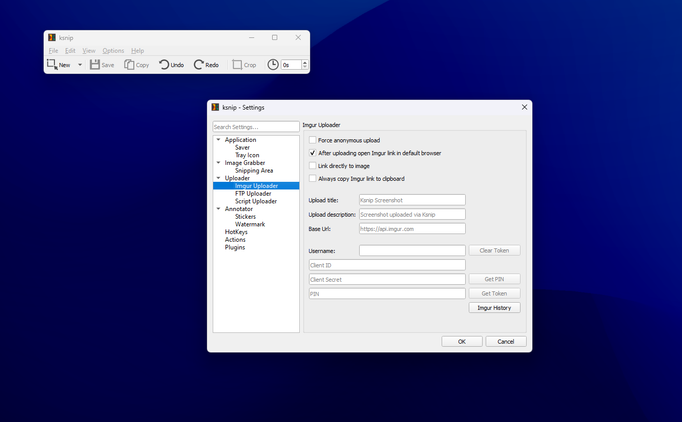Click the capture delay 0s field
682x422 pixels.
pos(291,65)
